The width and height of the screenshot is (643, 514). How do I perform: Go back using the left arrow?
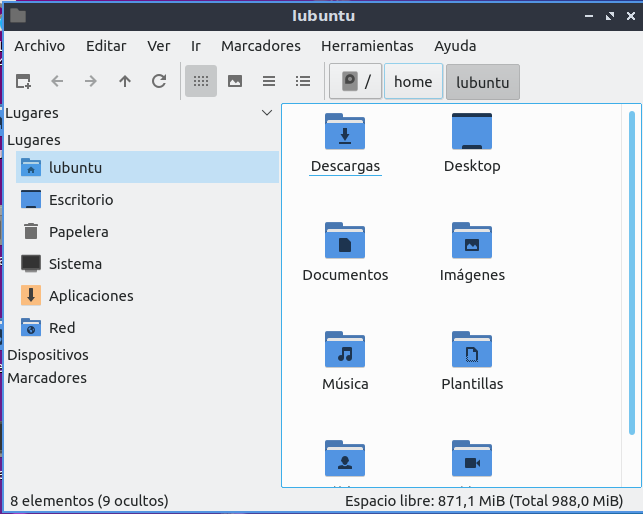pyautogui.click(x=57, y=82)
